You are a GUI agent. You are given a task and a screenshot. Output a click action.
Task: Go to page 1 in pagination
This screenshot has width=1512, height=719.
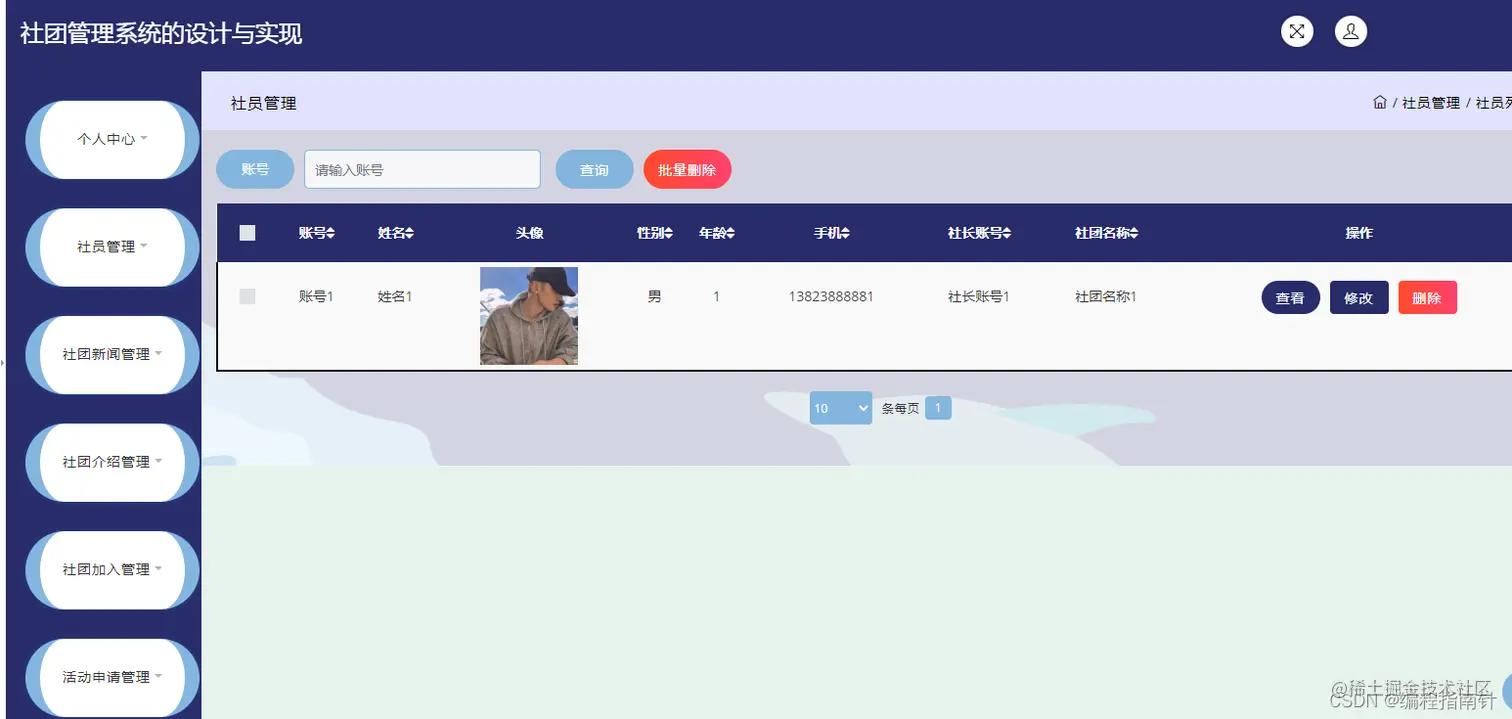938,408
